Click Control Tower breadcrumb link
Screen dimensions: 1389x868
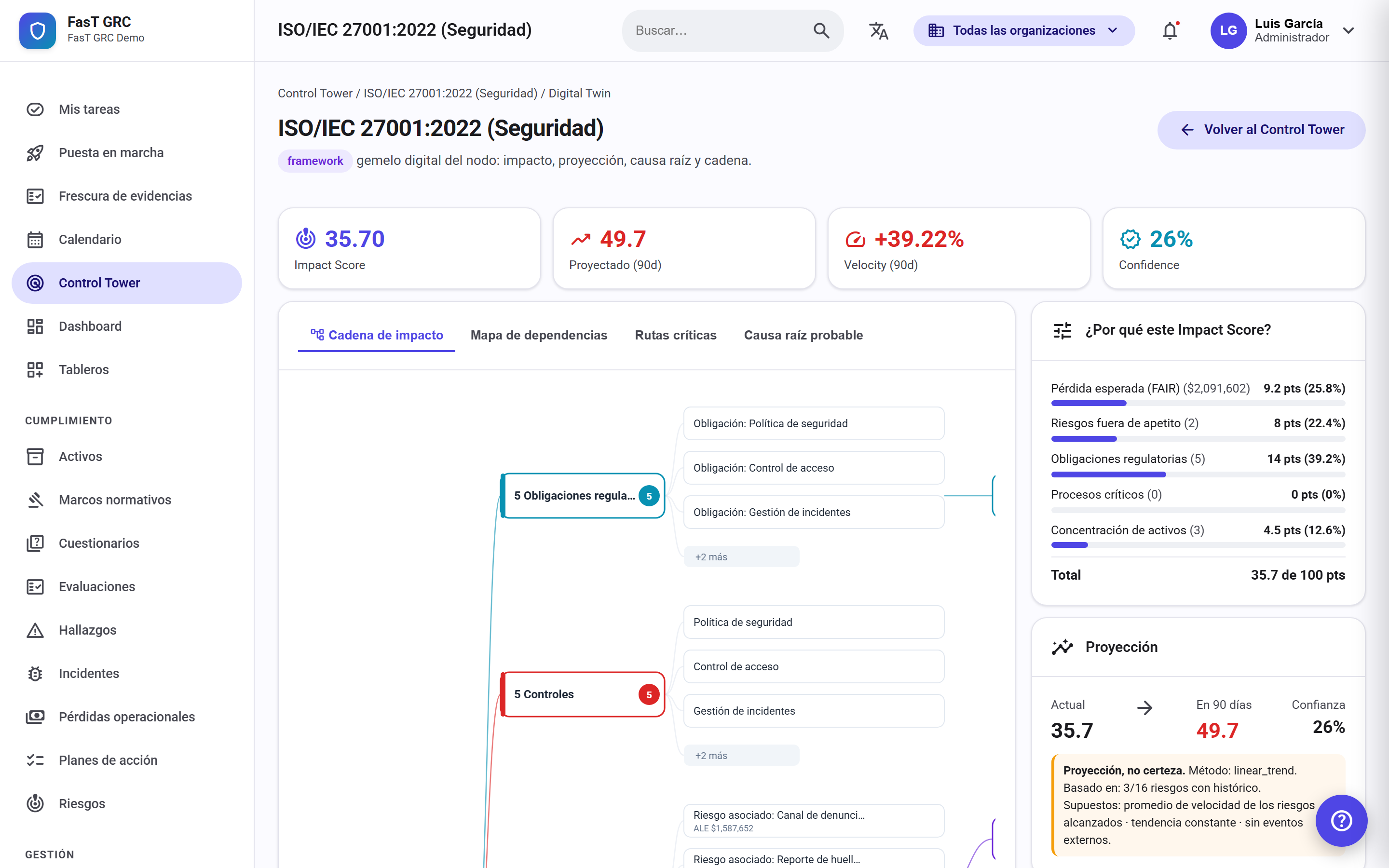point(315,94)
